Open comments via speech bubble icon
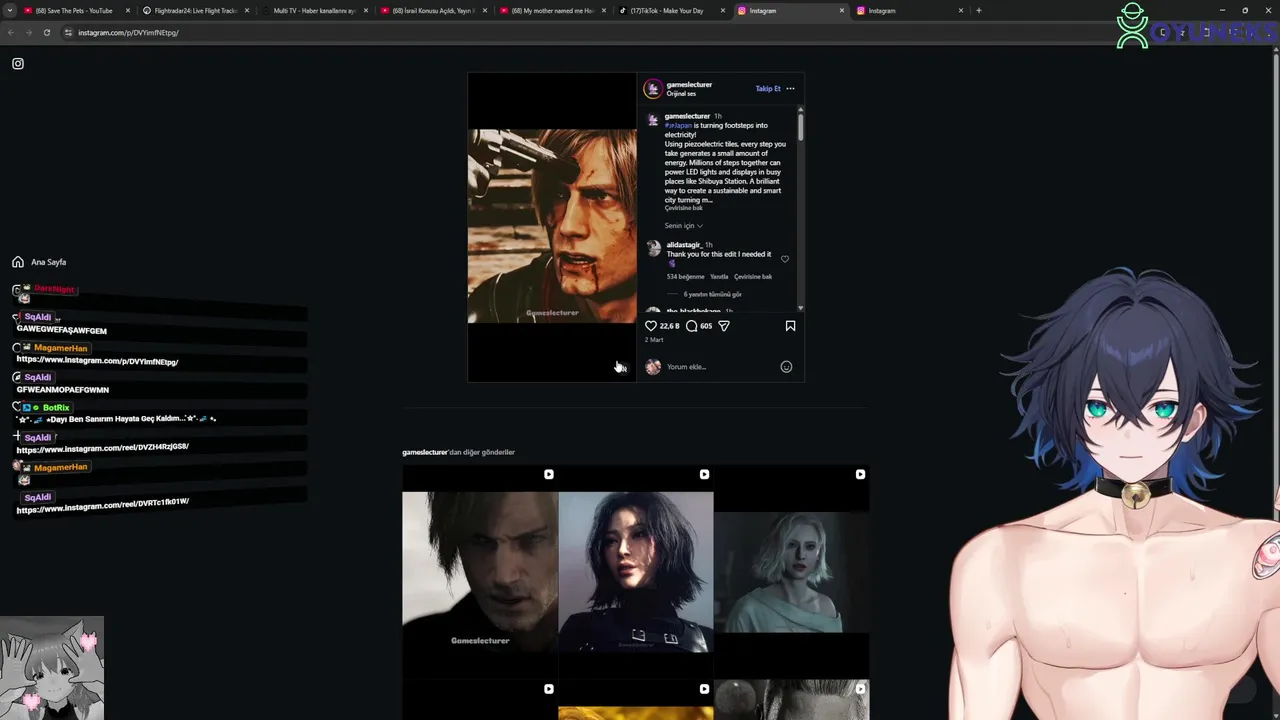Screen dimensions: 1280x720 [691, 326]
